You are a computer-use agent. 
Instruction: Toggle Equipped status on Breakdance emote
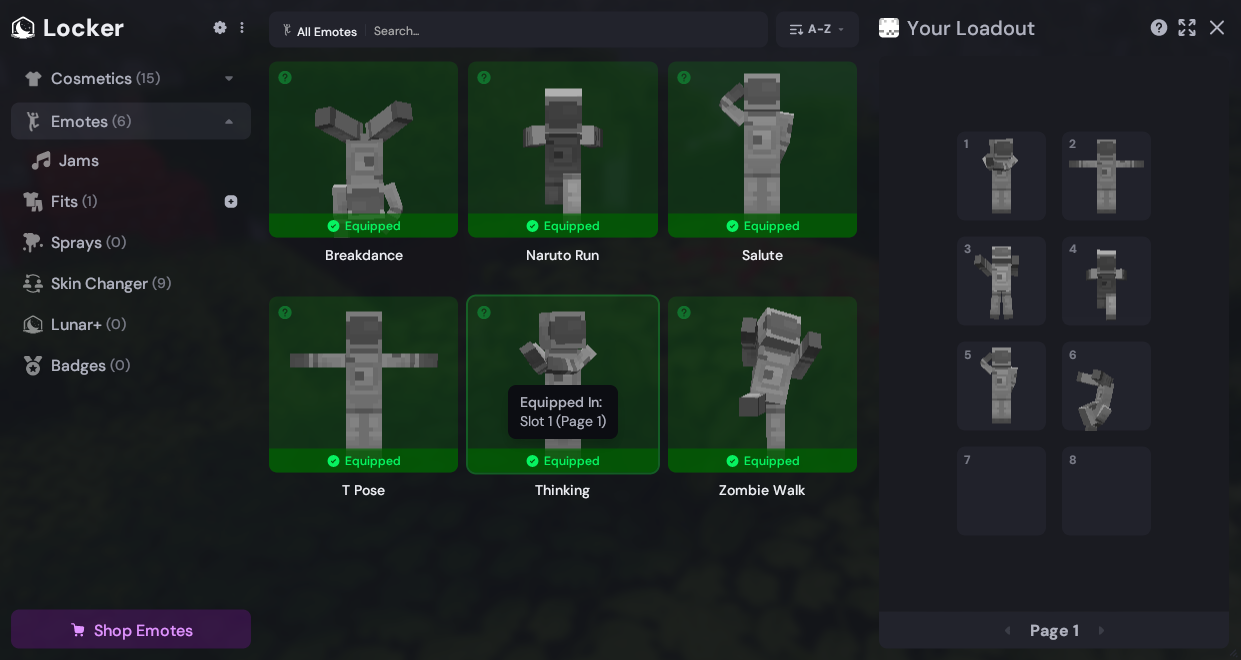point(364,226)
